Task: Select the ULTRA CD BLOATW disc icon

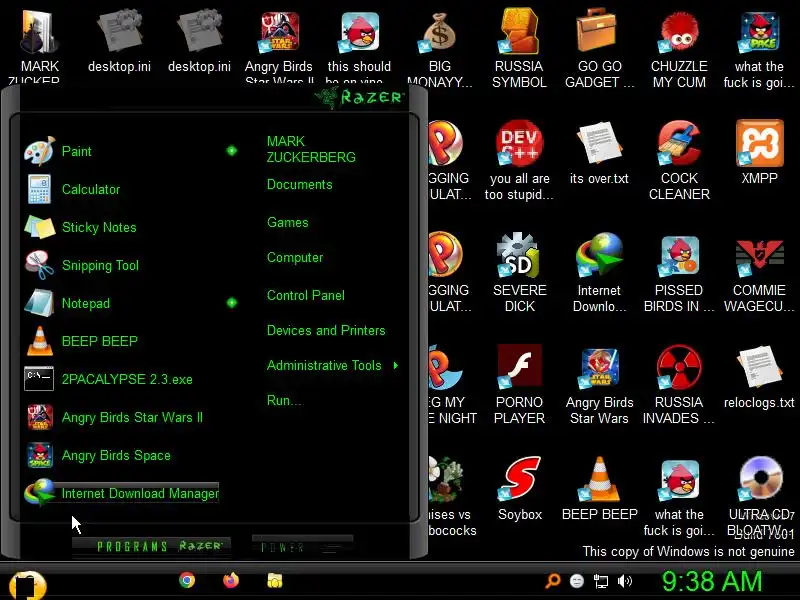Action: pos(760,497)
